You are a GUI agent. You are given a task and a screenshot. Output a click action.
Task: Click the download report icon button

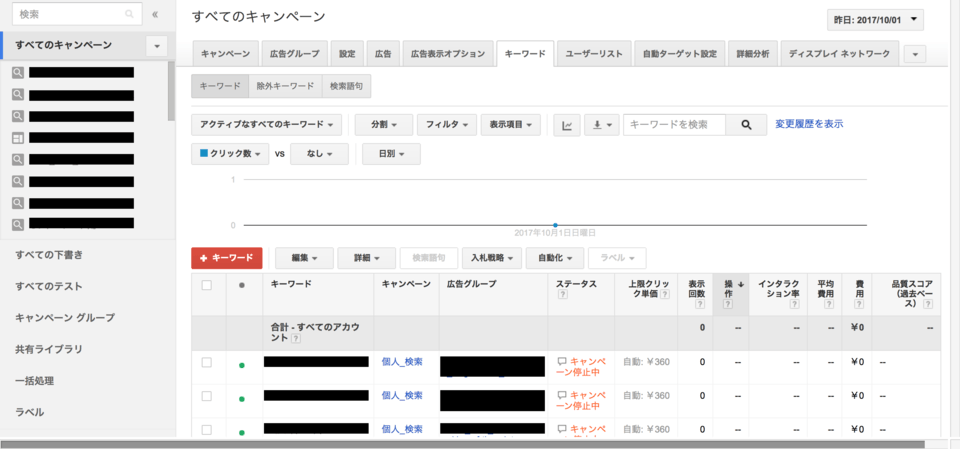[x=600, y=125]
